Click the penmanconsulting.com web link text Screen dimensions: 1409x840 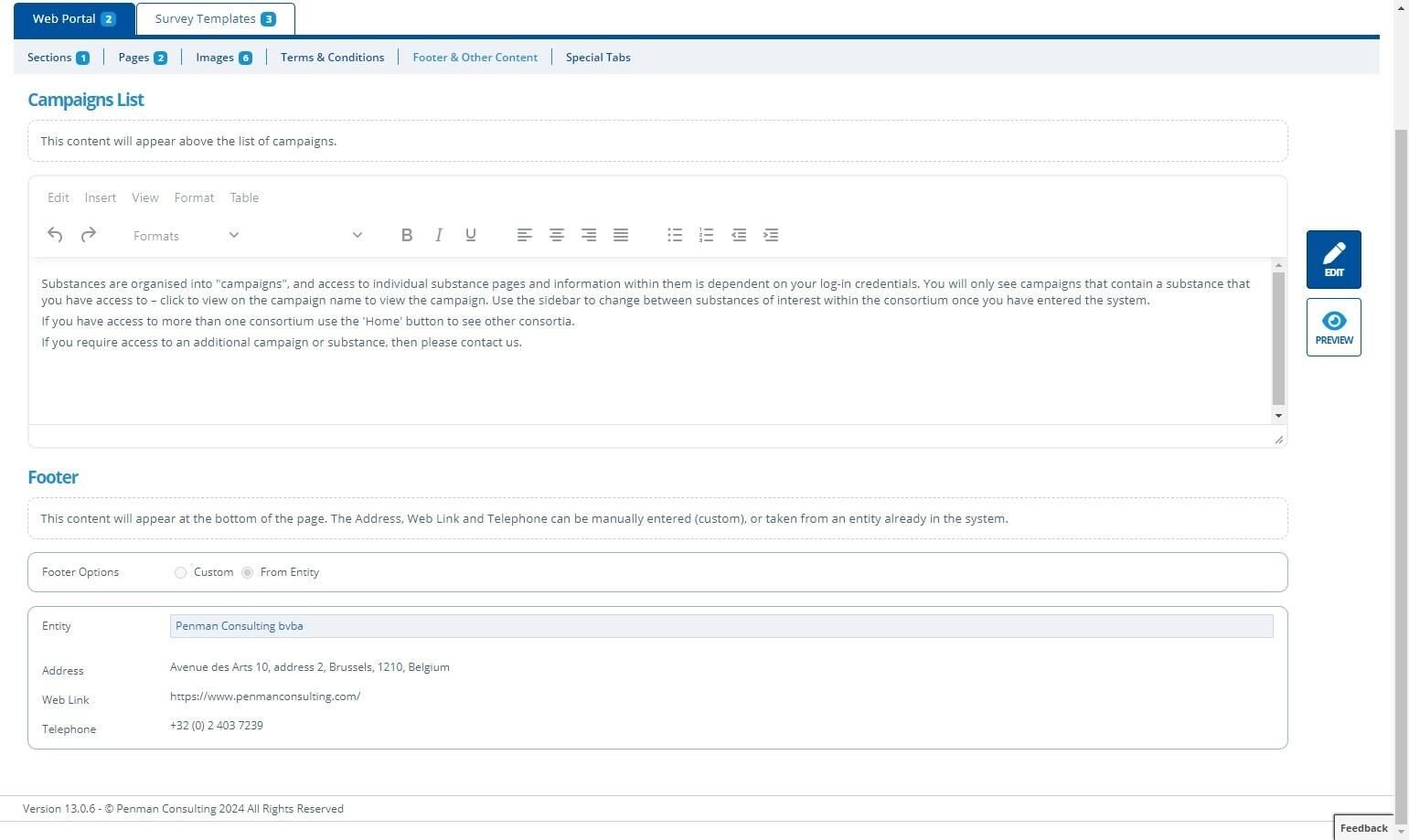[x=265, y=696]
